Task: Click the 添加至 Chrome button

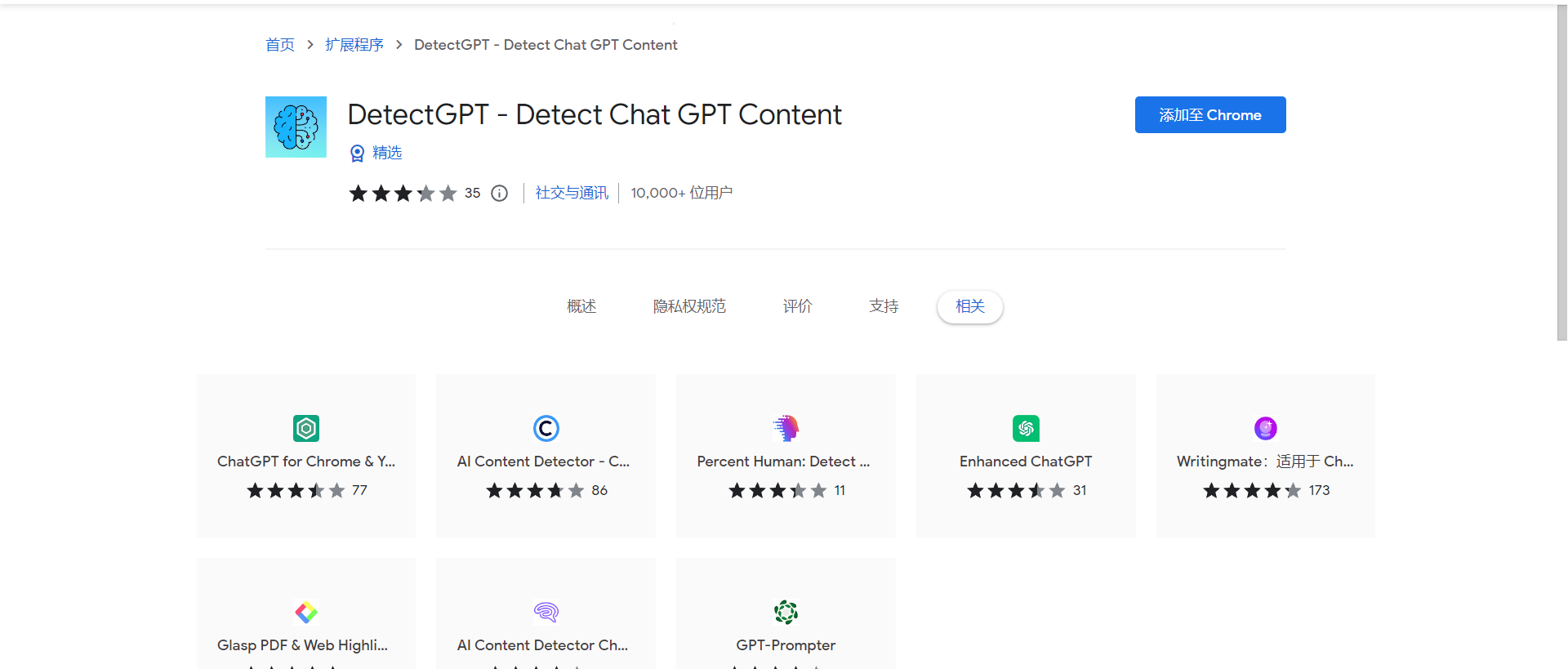Action: coord(1210,114)
